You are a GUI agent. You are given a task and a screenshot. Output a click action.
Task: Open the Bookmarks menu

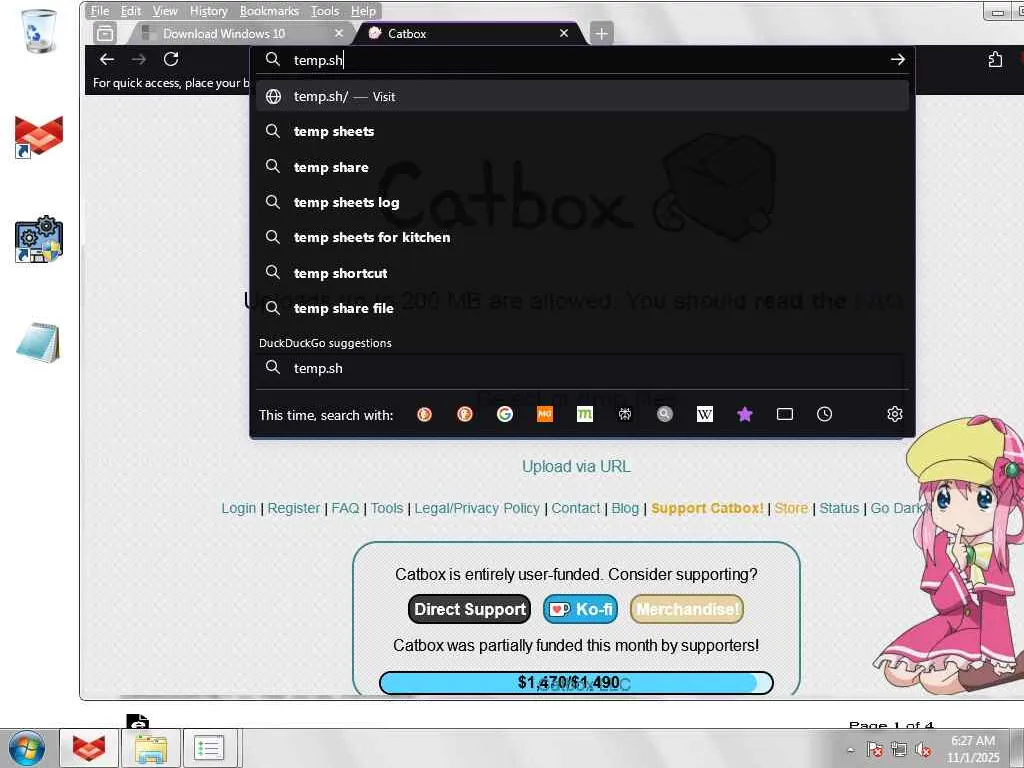point(269,11)
